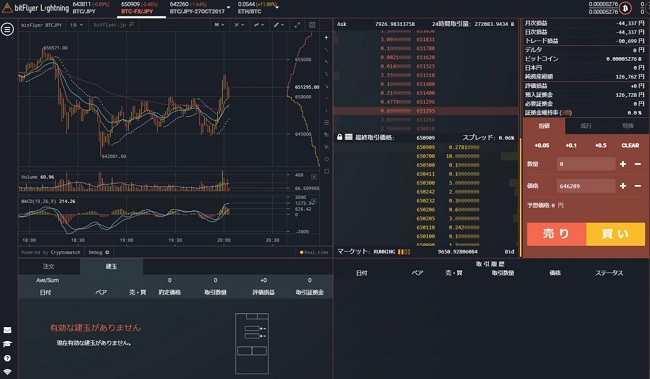Click plus next to price field

623,186
